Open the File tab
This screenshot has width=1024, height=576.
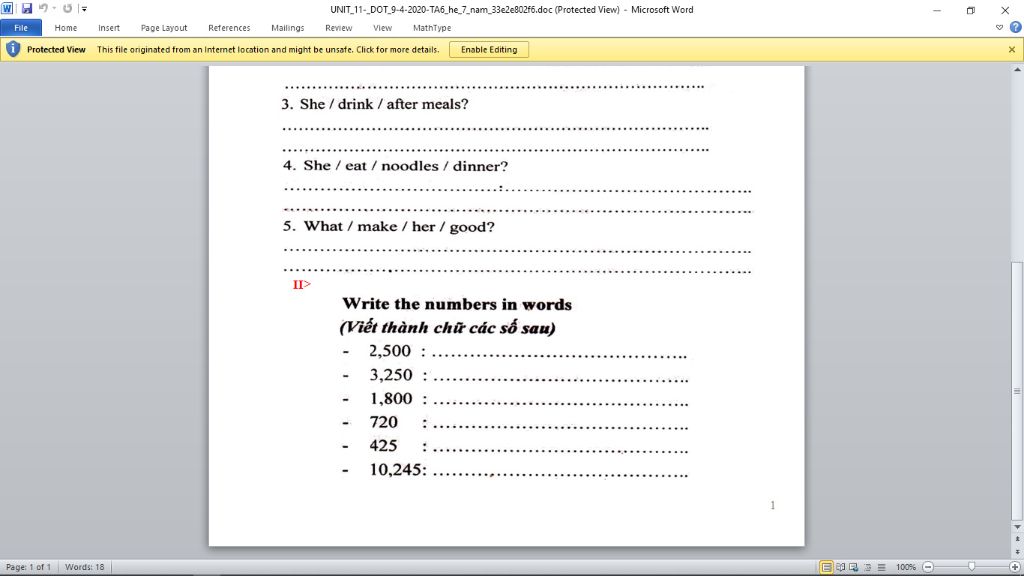(x=21, y=28)
